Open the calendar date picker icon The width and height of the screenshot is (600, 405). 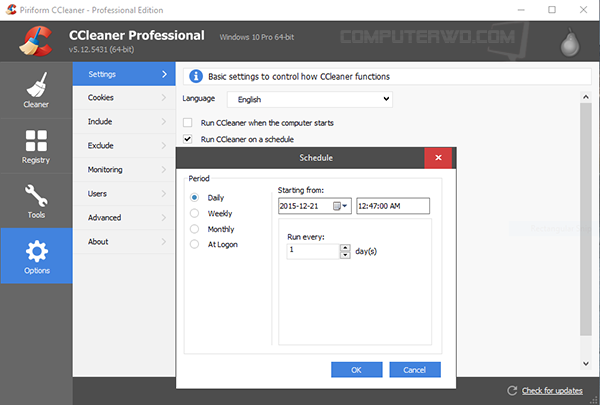(340, 206)
